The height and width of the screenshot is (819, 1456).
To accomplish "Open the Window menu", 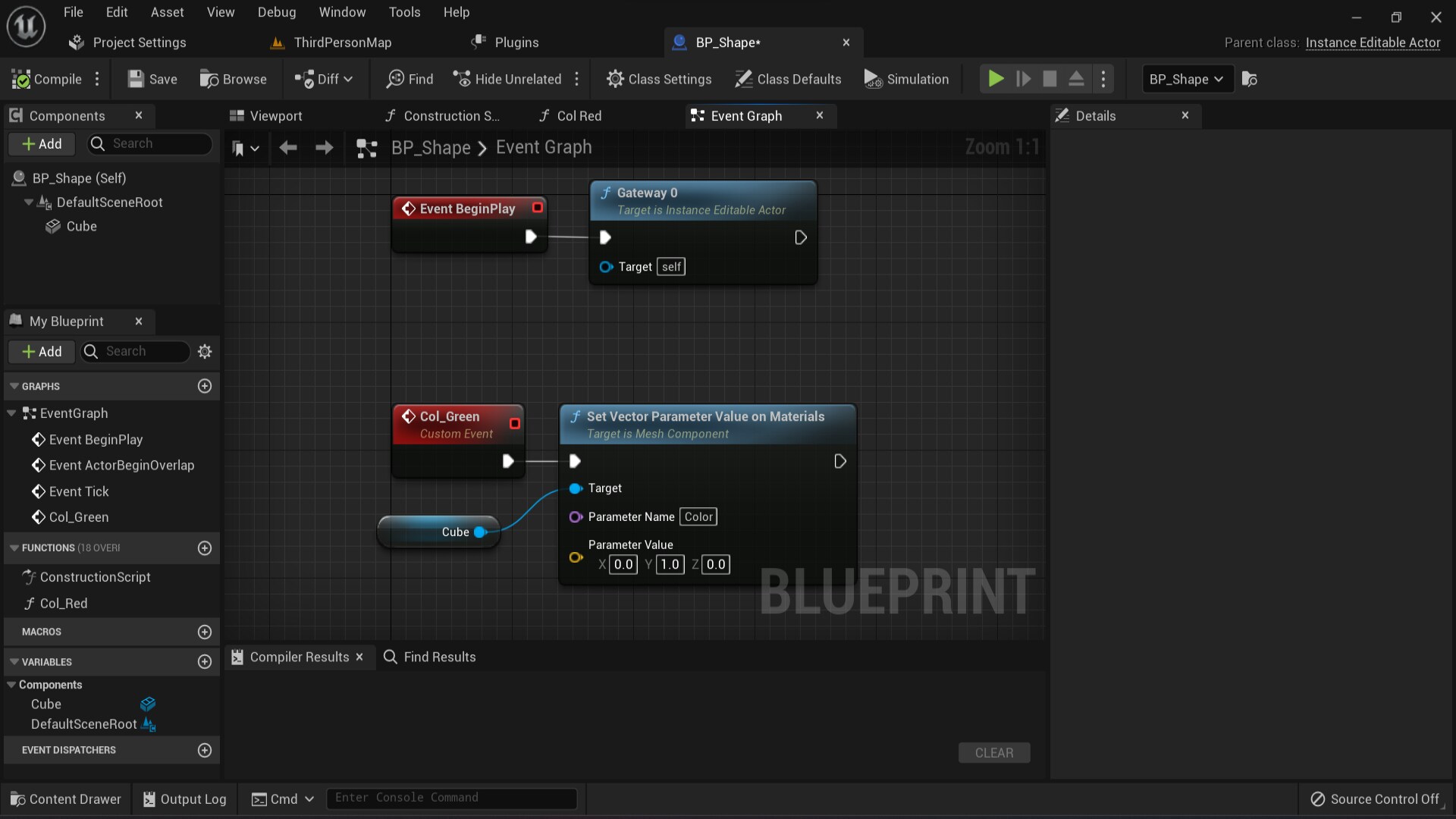I will 342,11.
